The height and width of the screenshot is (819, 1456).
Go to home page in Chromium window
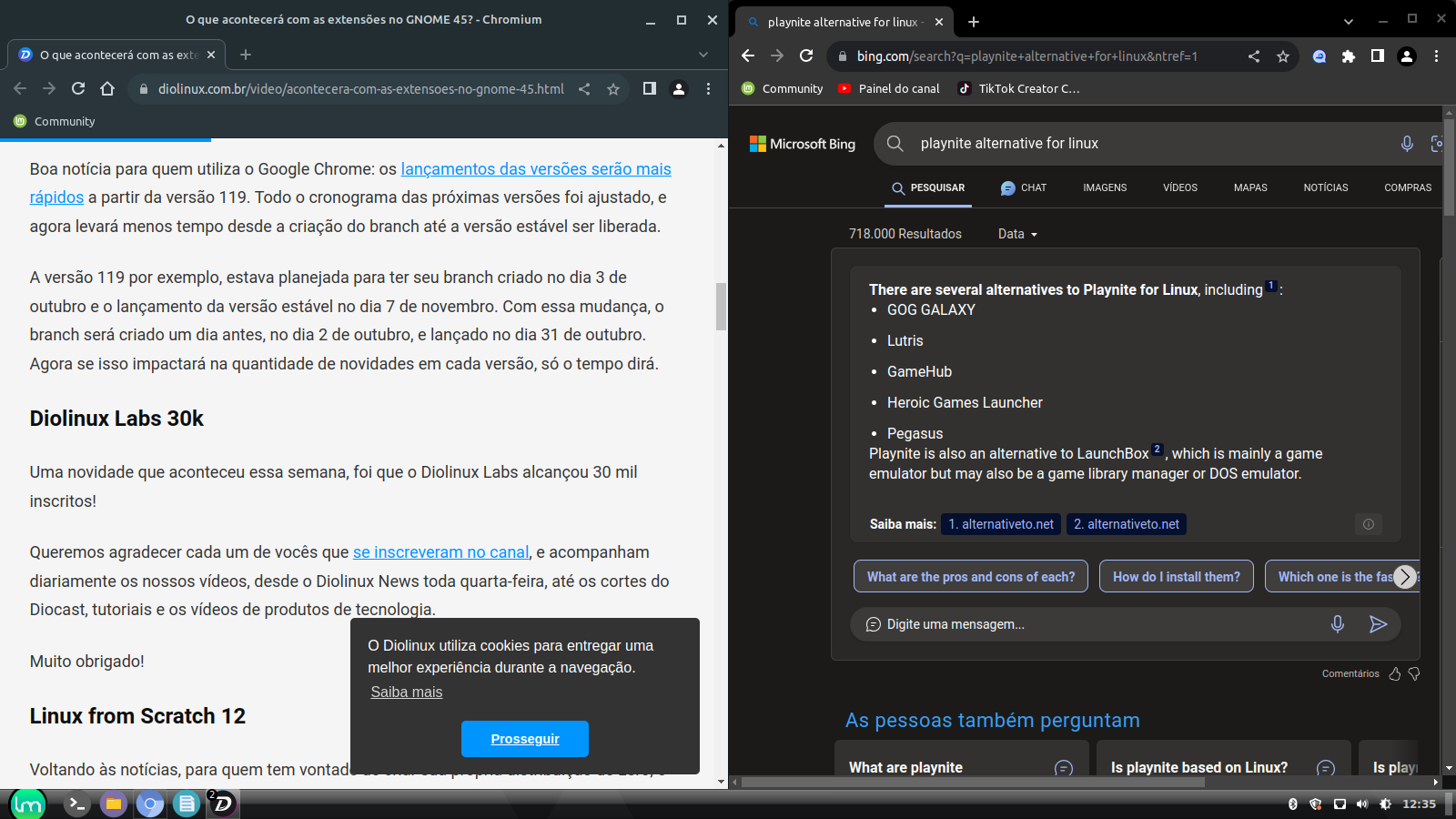107,89
